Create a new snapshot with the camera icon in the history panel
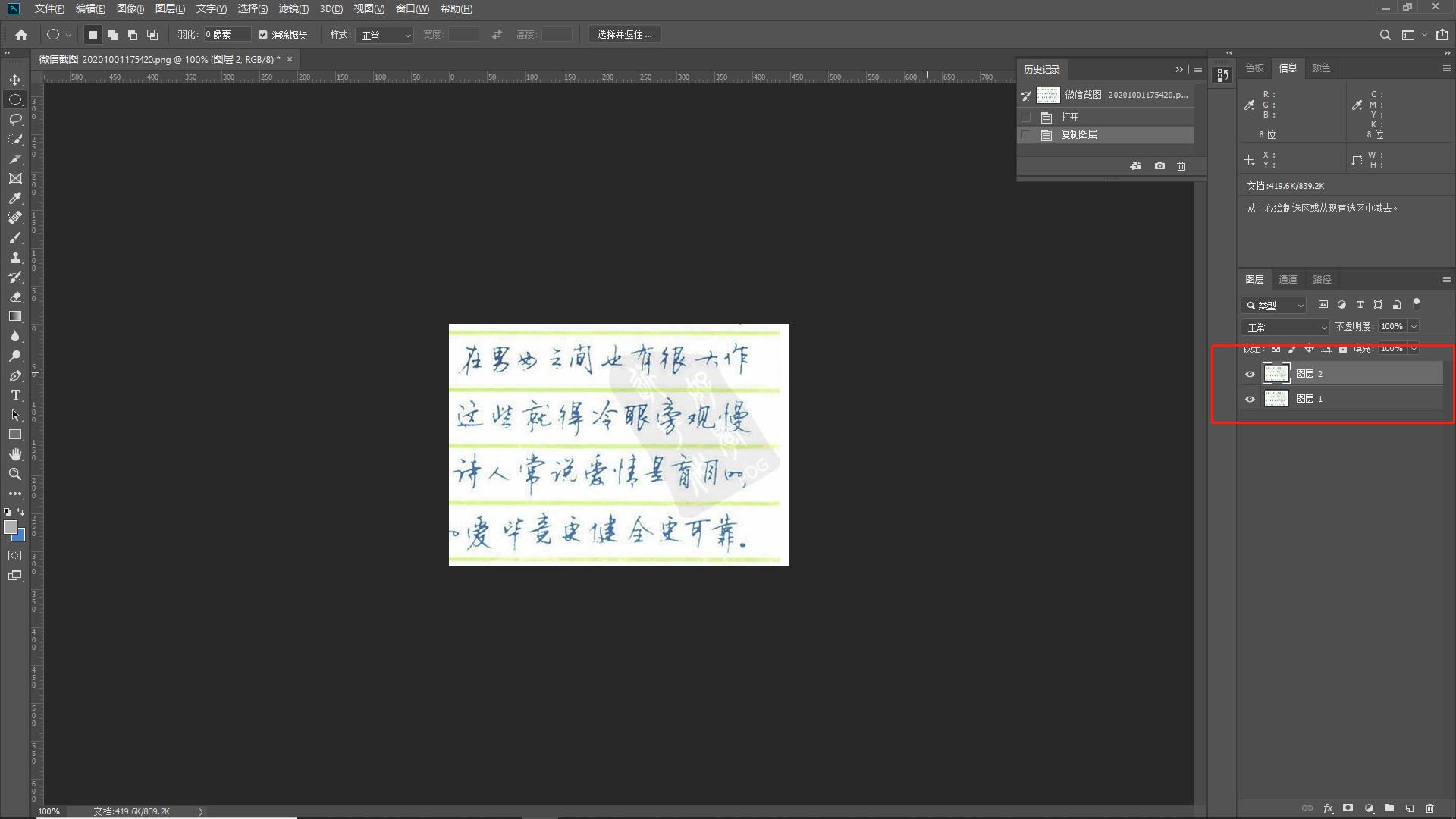Viewport: 1456px width, 819px height. point(1159,165)
